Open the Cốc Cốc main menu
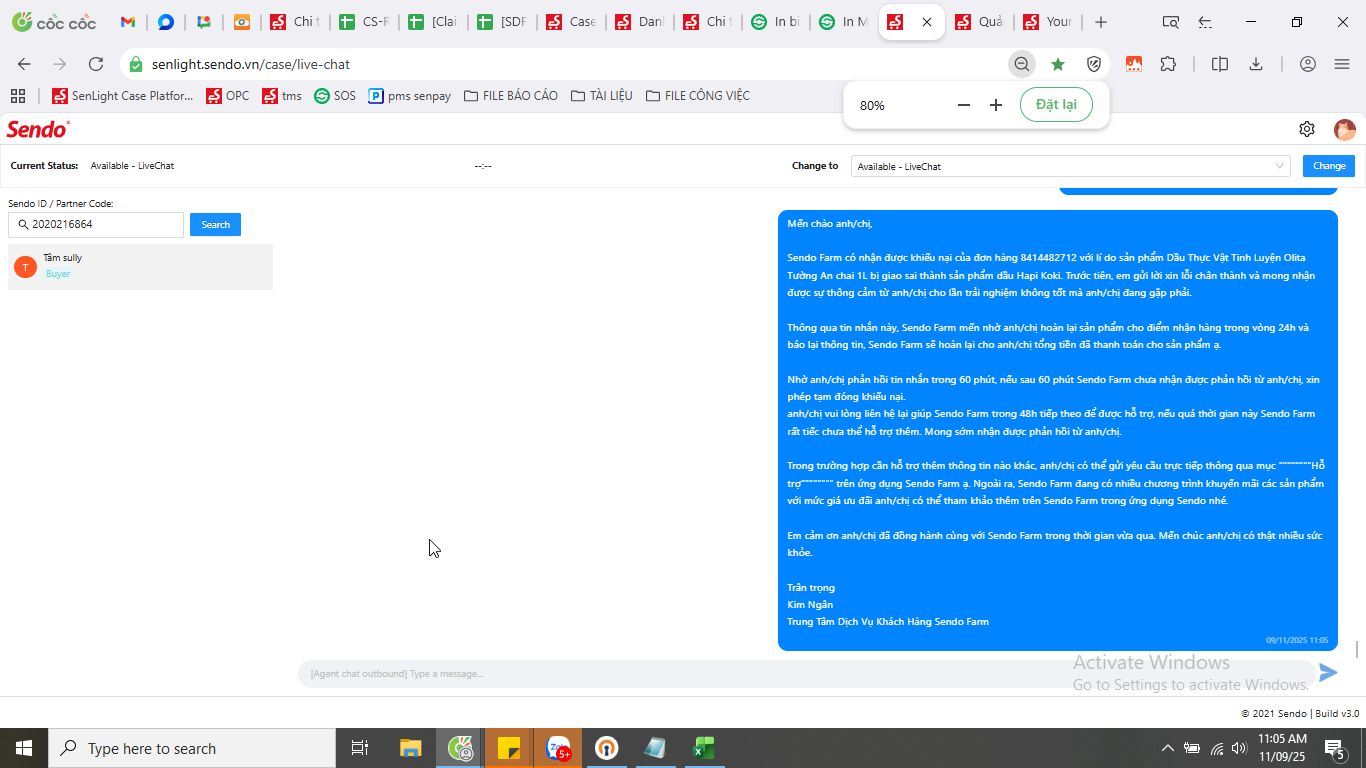 coord(1342,64)
